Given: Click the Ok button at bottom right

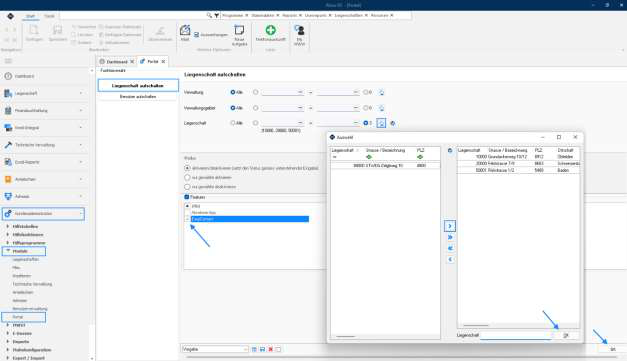Looking at the screenshot, I should pyautogui.click(x=613, y=349).
